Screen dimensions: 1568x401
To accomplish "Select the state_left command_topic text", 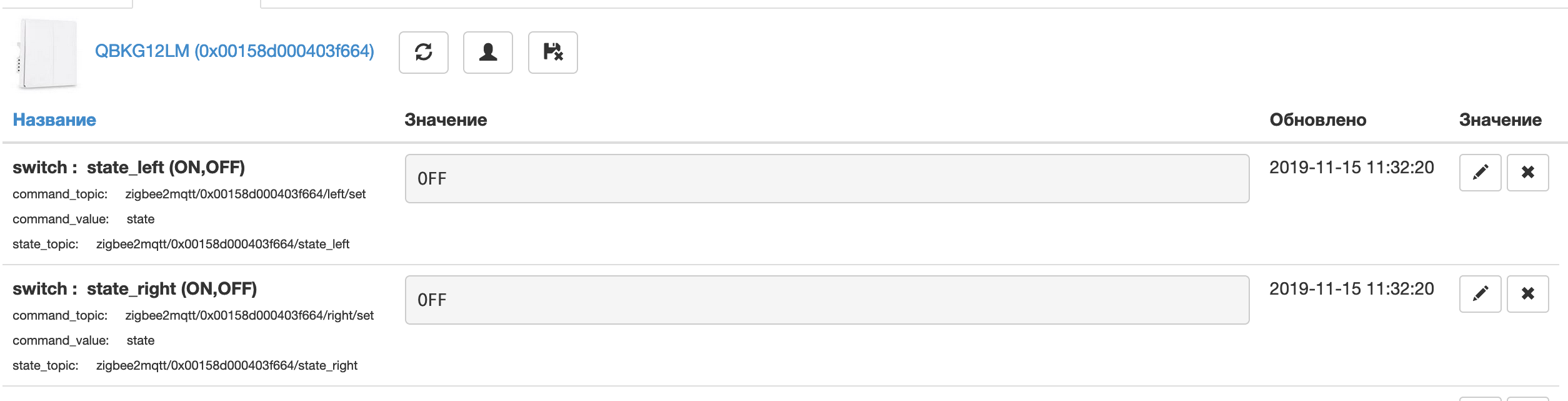I will pyautogui.click(x=246, y=194).
